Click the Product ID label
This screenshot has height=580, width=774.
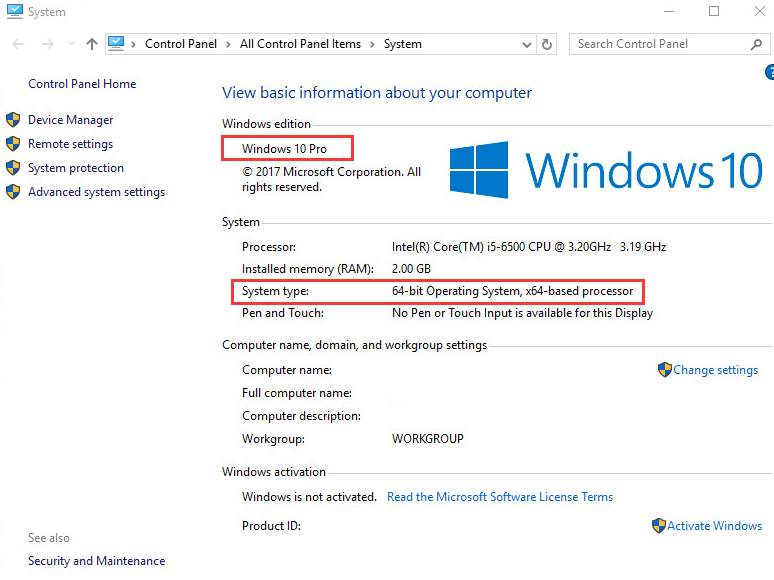coord(271,526)
